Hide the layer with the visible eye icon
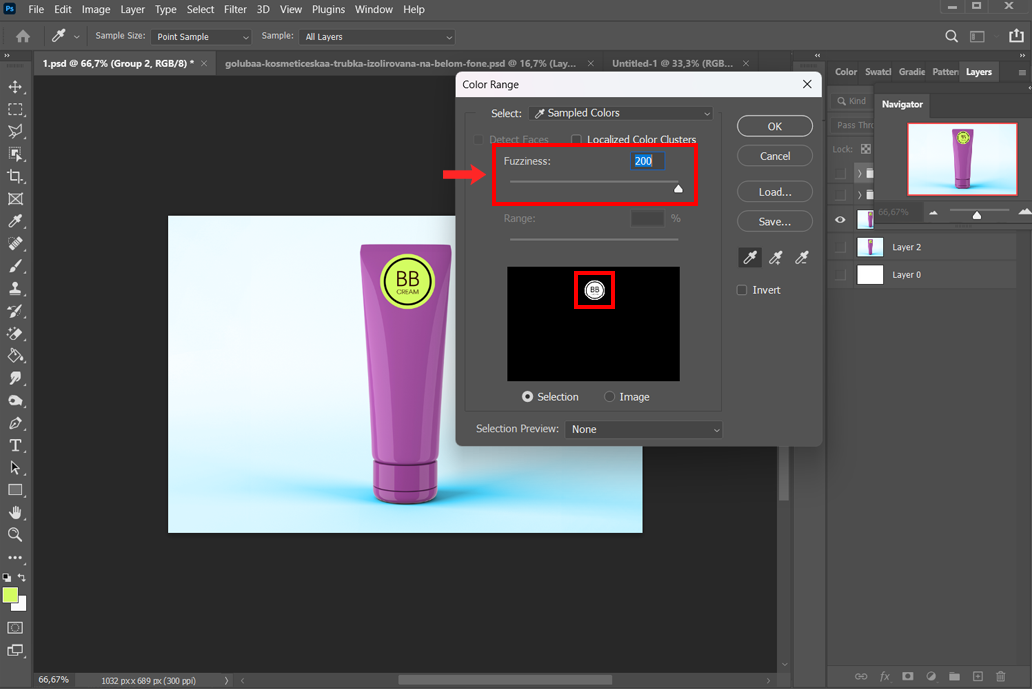1032x689 pixels. pyautogui.click(x=840, y=220)
